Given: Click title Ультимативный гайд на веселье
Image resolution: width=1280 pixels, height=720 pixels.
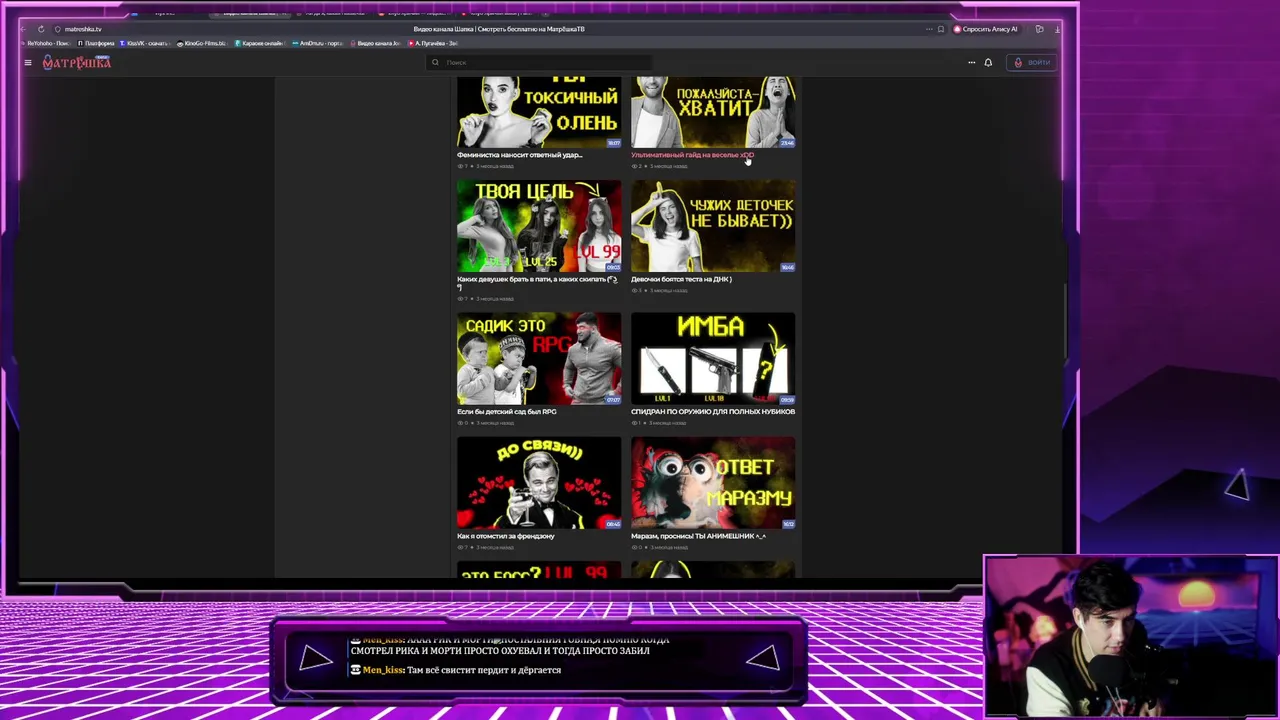Looking at the screenshot, I should pyautogui.click(x=692, y=155).
